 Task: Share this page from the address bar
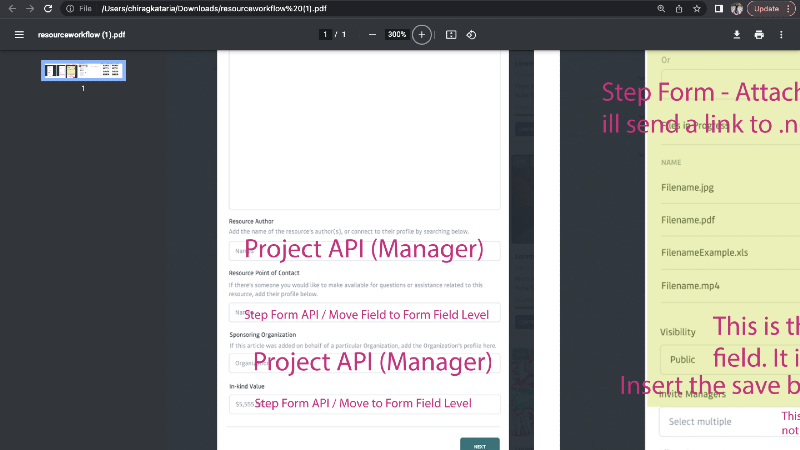[x=679, y=8]
